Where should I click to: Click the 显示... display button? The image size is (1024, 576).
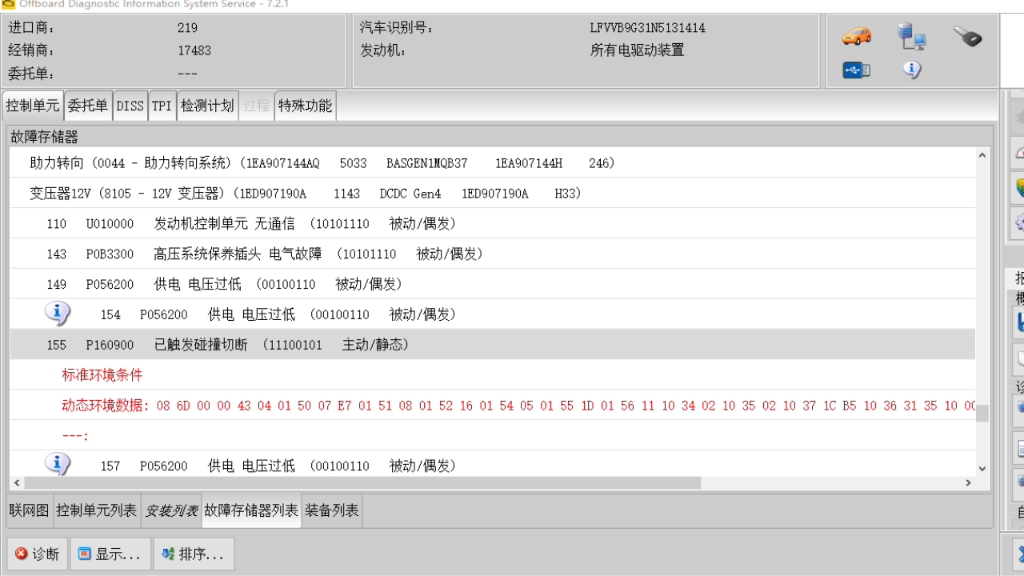(x=108, y=554)
